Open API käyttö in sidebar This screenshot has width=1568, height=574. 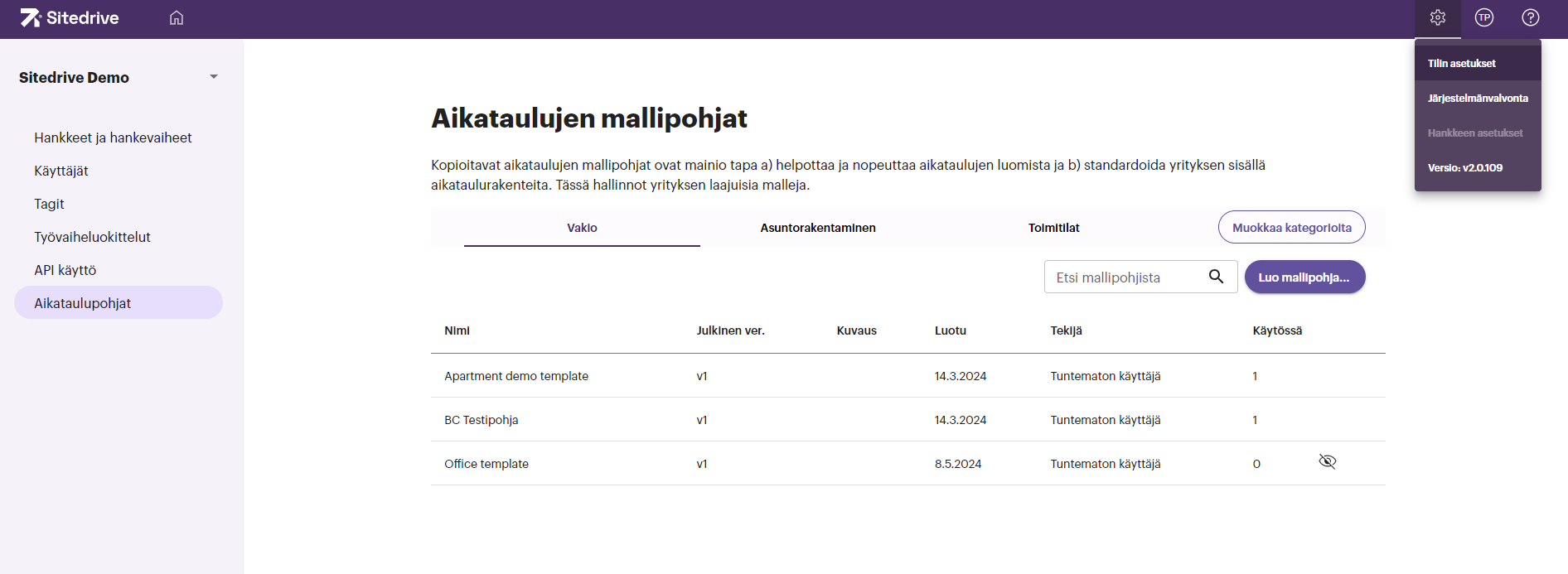tap(119, 270)
